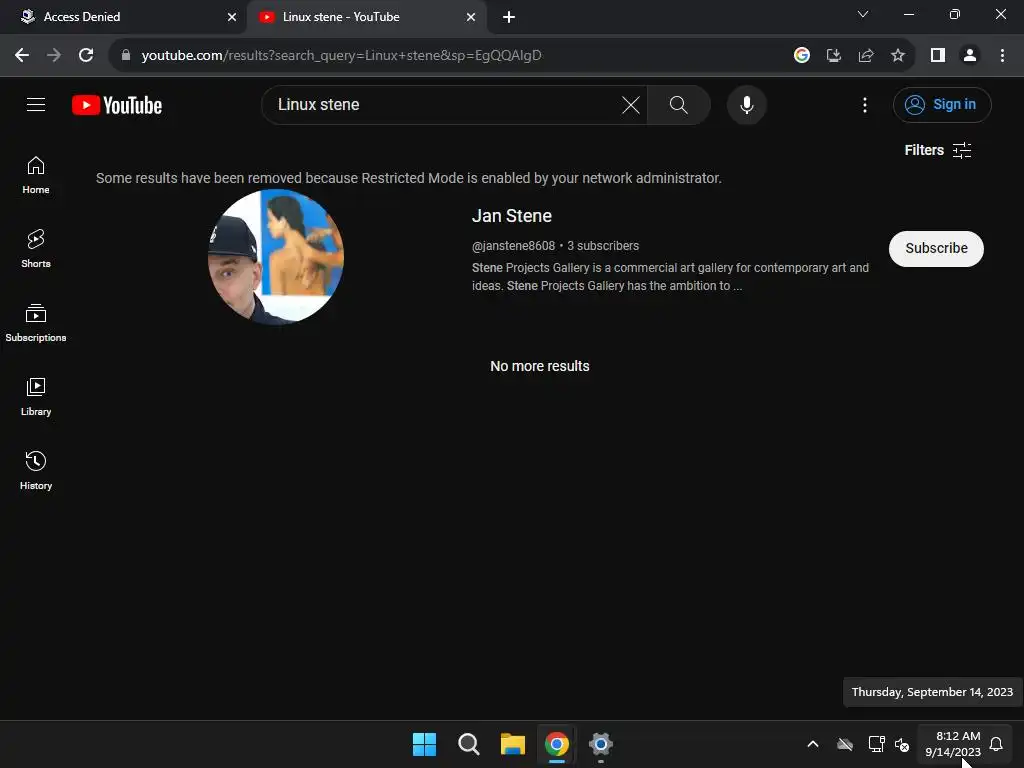Install app via the download icon
1024x768 pixels.
tap(833, 55)
